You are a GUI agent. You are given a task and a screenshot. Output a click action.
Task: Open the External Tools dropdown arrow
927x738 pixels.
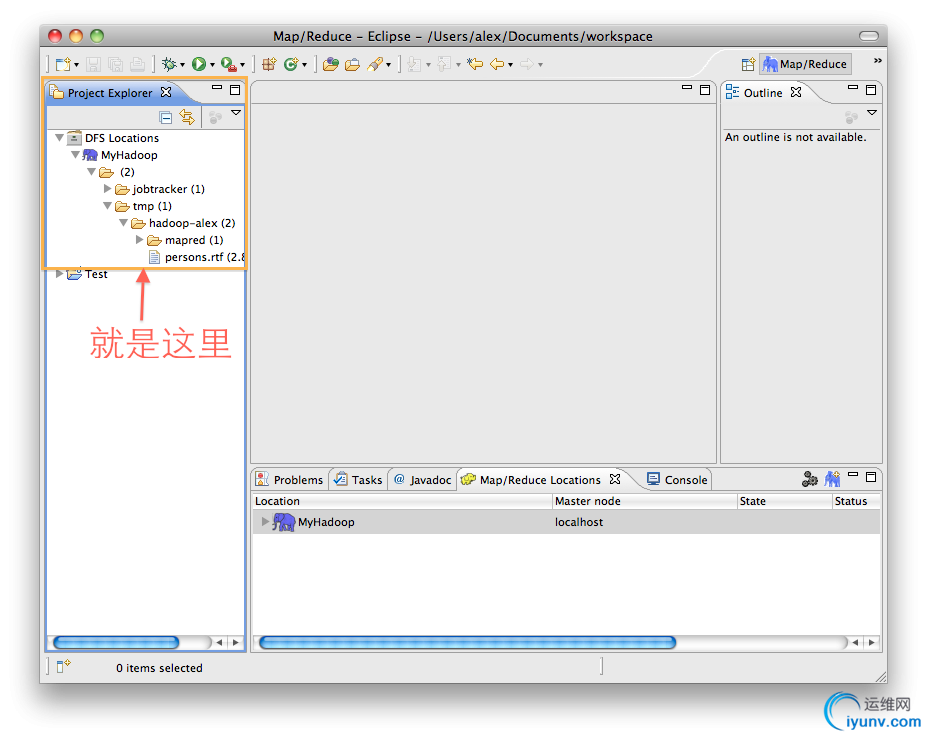point(242,65)
